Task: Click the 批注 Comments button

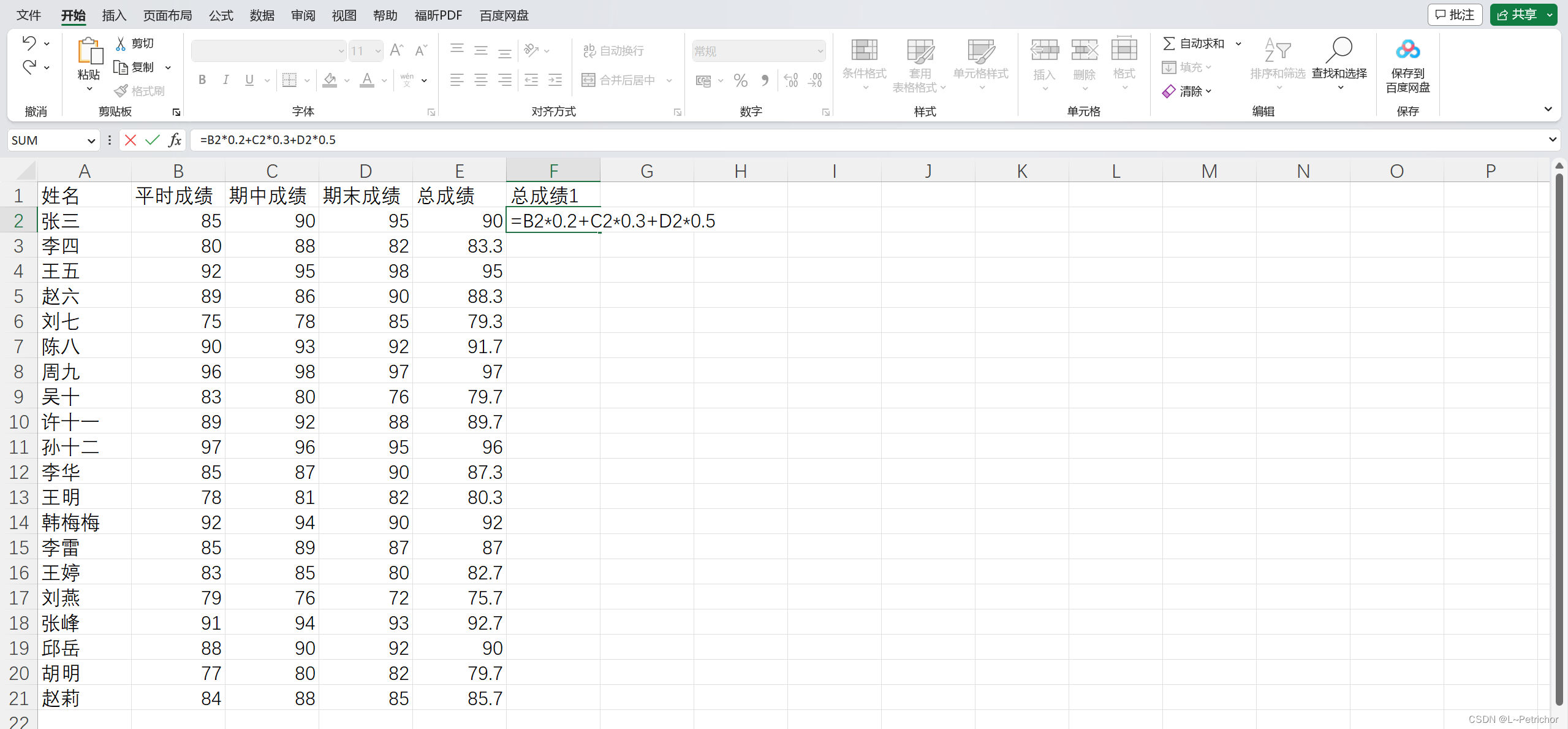Action: [x=1455, y=15]
